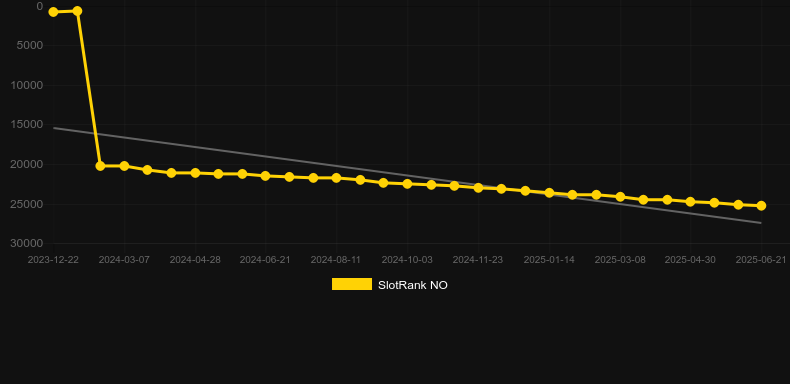Click the data point above 2024-03-07
This screenshot has width=790, height=384.
[x=124, y=166]
